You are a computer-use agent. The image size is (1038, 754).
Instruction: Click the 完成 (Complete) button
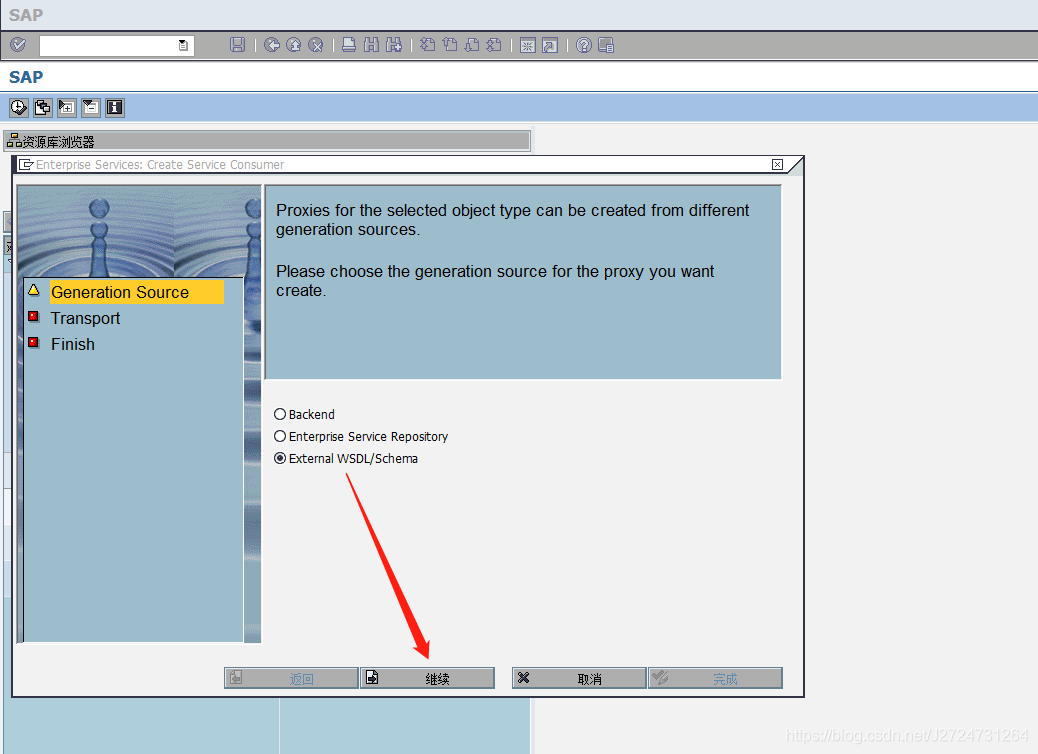[716, 678]
